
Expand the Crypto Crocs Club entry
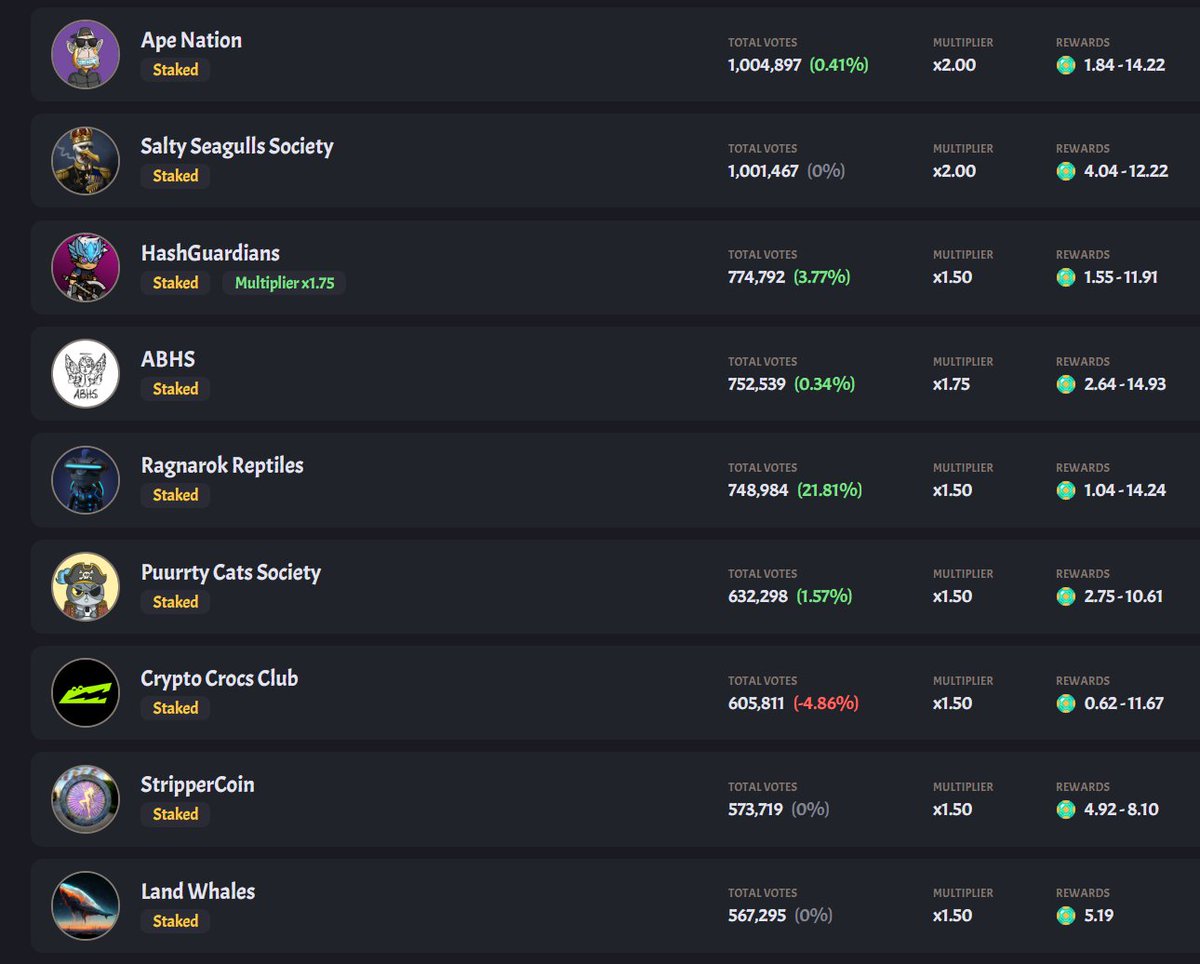(500, 692)
